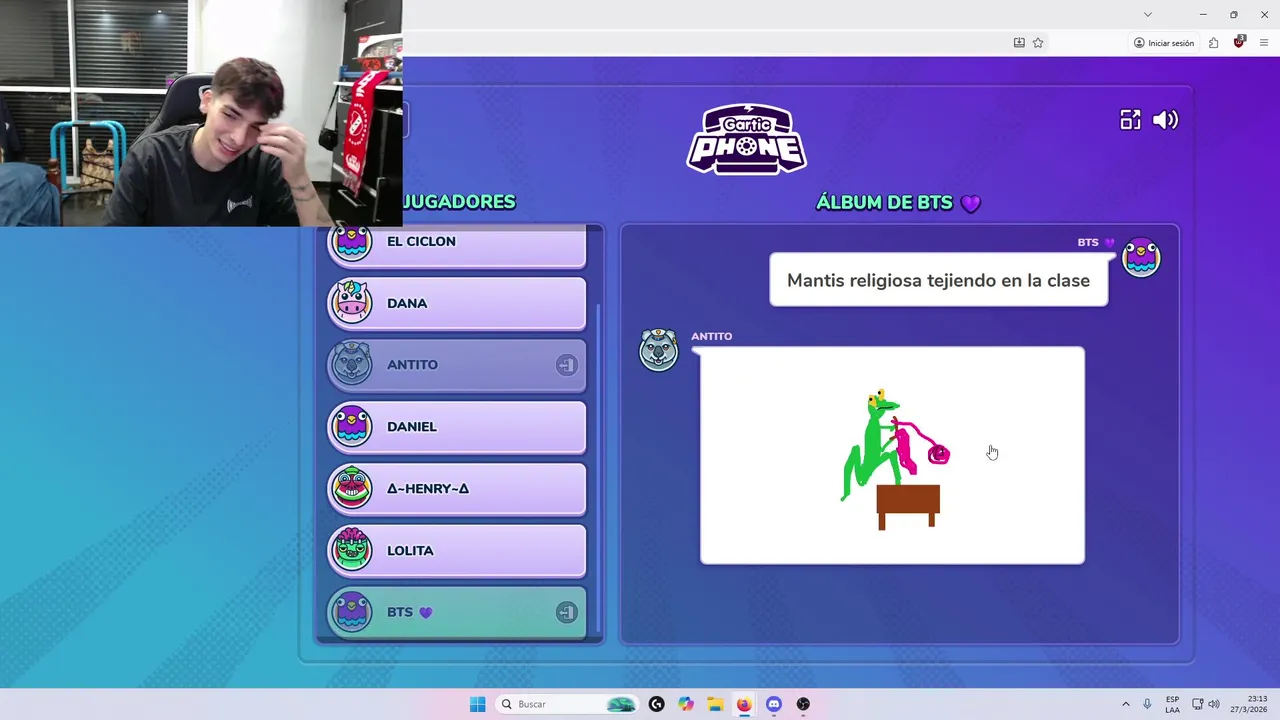This screenshot has height=720, width=1280.
Task: Click BTS's bird avatar beside the prompt
Action: 1141,257
